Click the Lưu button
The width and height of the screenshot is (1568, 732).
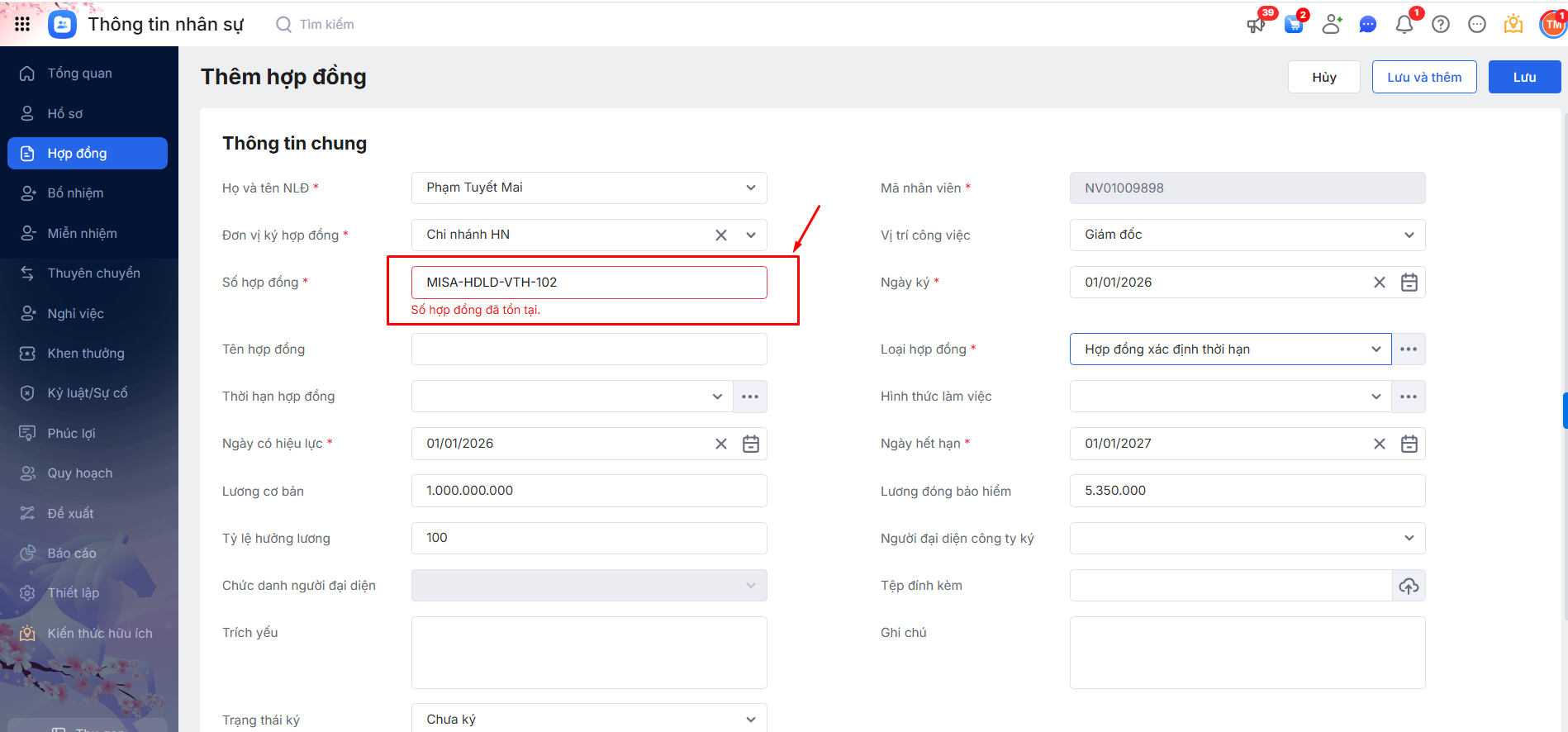click(x=1523, y=77)
